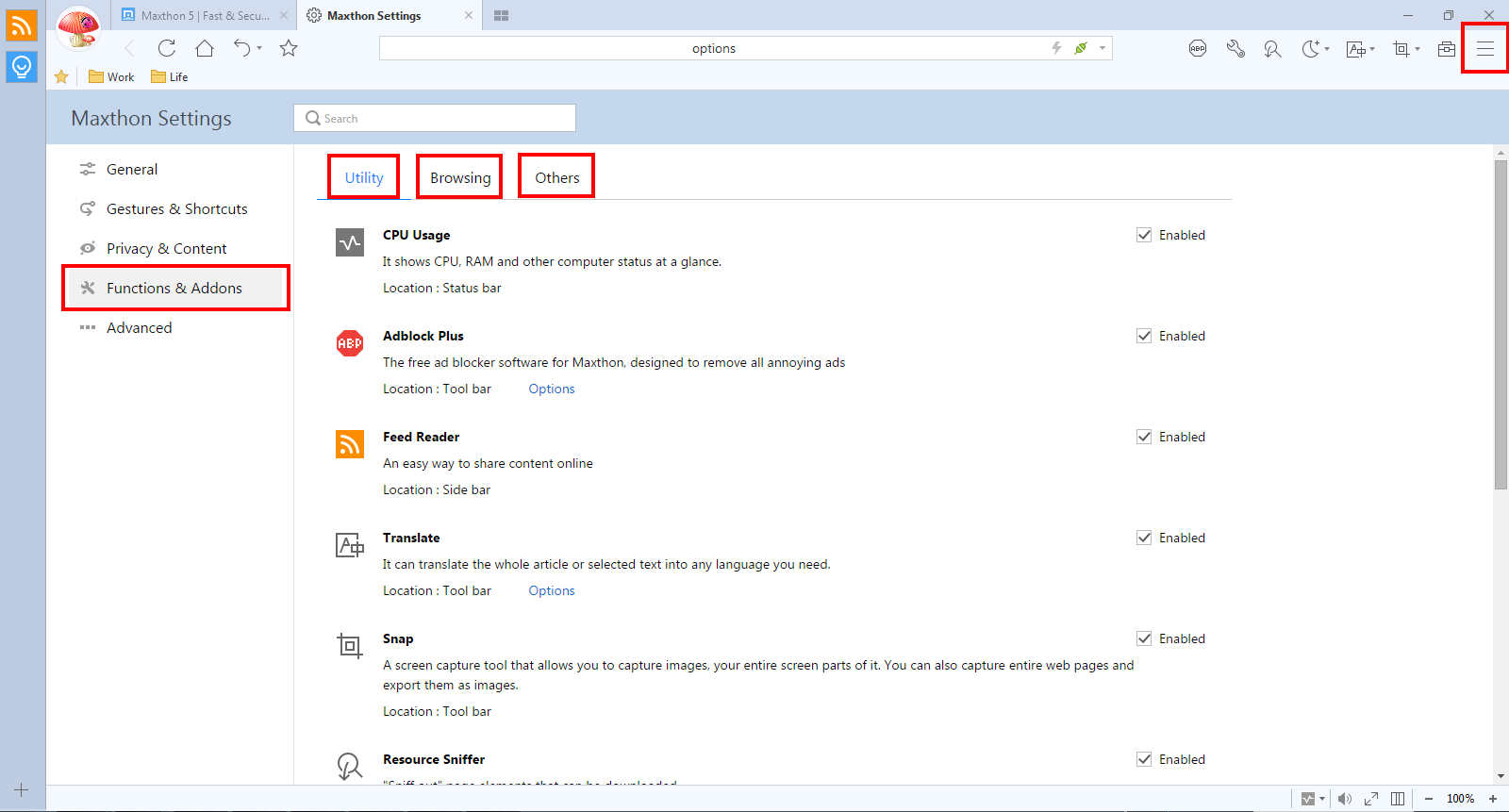This screenshot has width=1509, height=812.
Task: Switch to the Others tab
Action: click(x=557, y=176)
